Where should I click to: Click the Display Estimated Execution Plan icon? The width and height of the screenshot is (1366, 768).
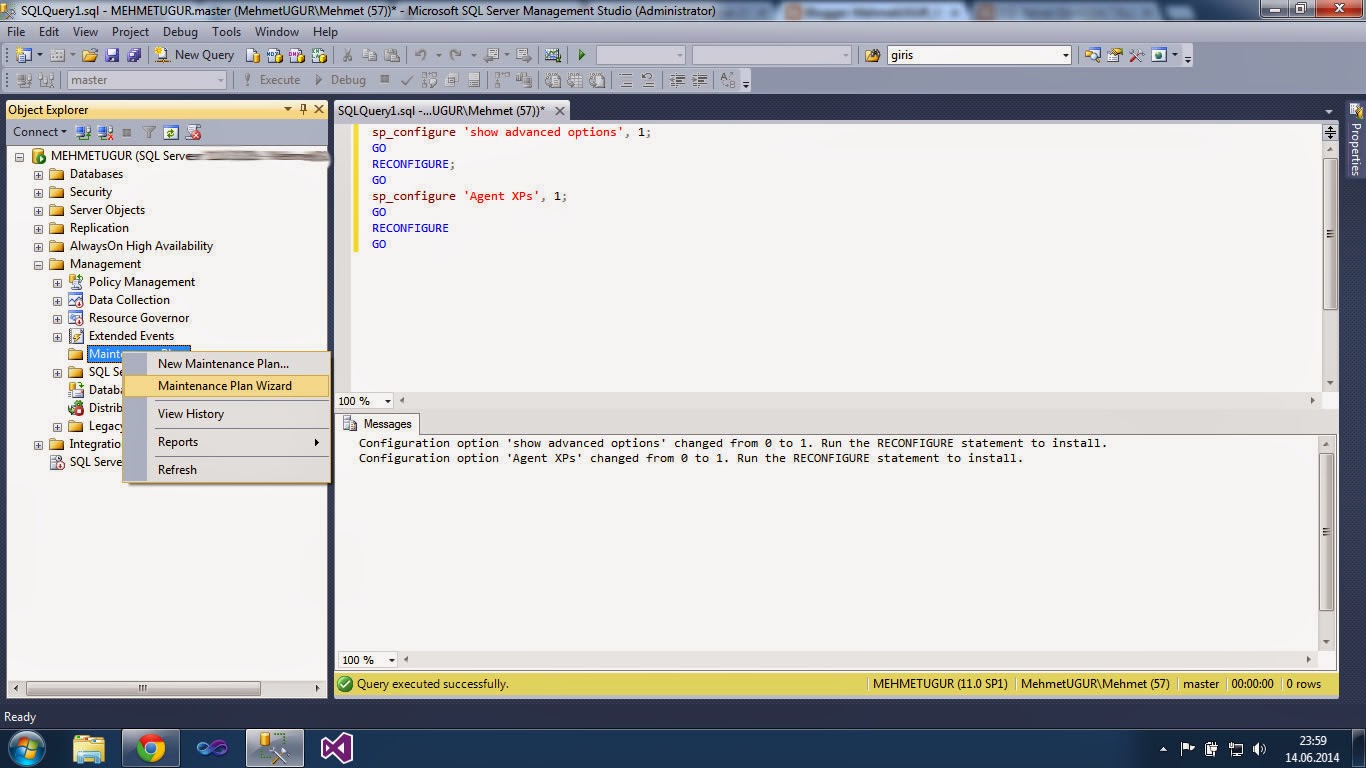click(429, 80)
